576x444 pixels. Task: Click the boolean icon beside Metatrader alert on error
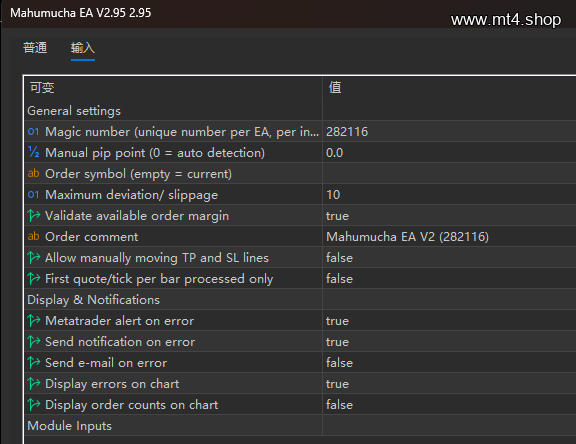[33, 321]
